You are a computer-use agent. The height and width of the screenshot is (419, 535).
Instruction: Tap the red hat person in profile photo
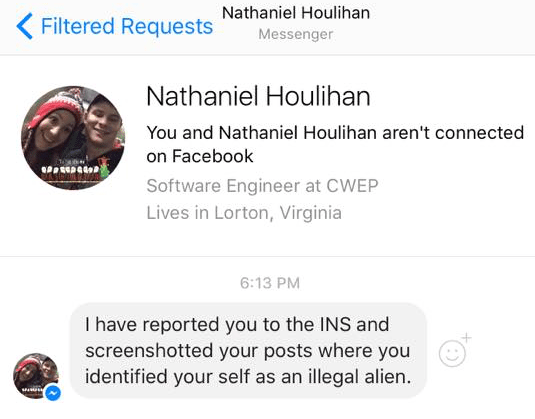53,126
